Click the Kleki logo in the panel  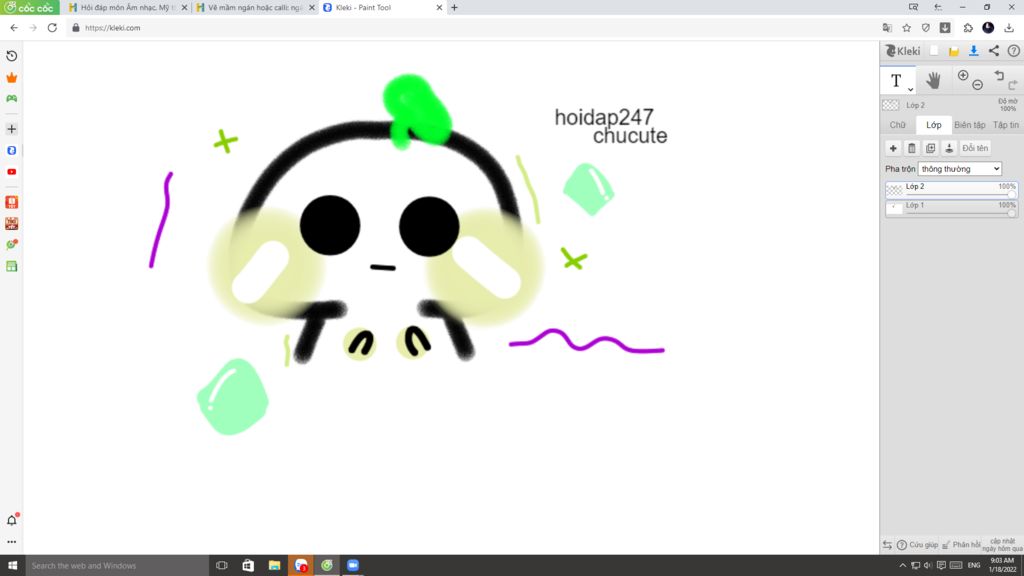(903, 51)
